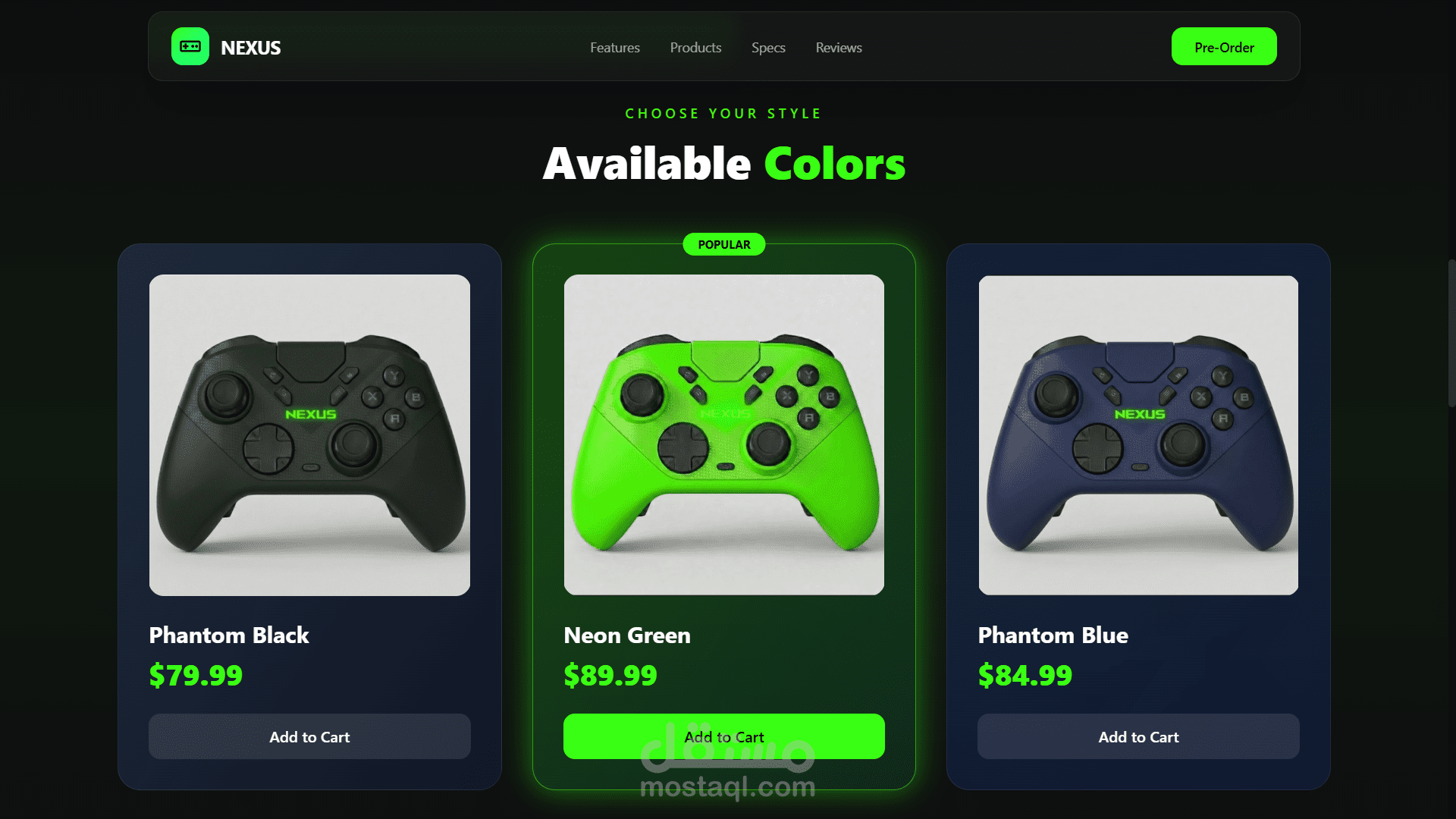This screenshot has height=819, width=1456.
Task: Click the NEXUS brand name text
Action: [250, 48]
